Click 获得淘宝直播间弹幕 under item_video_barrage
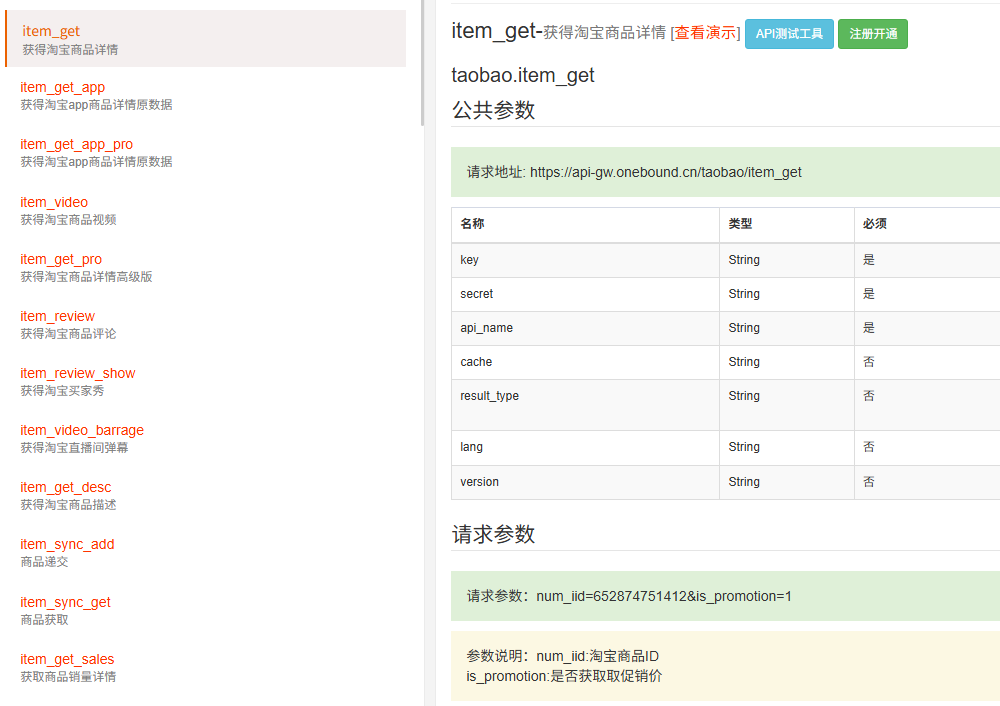This screenshot has height=706, width=1000. click(x=74, y=448)
